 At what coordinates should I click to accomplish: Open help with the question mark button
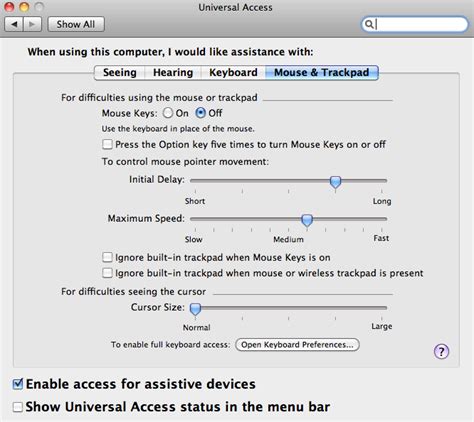[x=441, y=351]
